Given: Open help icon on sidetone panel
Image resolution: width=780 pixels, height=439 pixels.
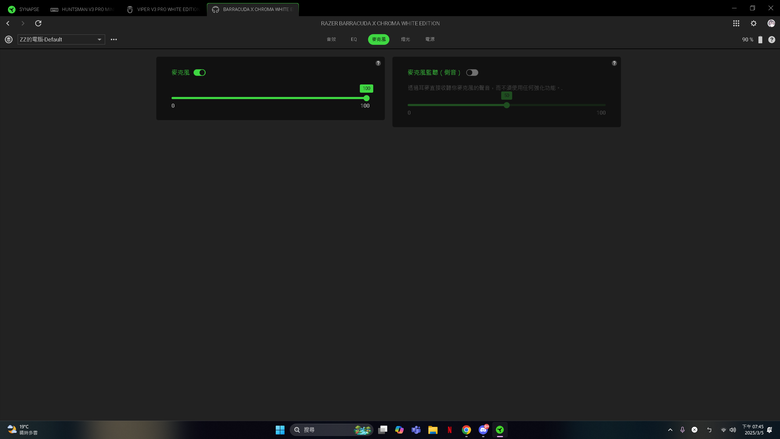Looking at the screenshot, I should pyautogui.click(x=614, y=63).
